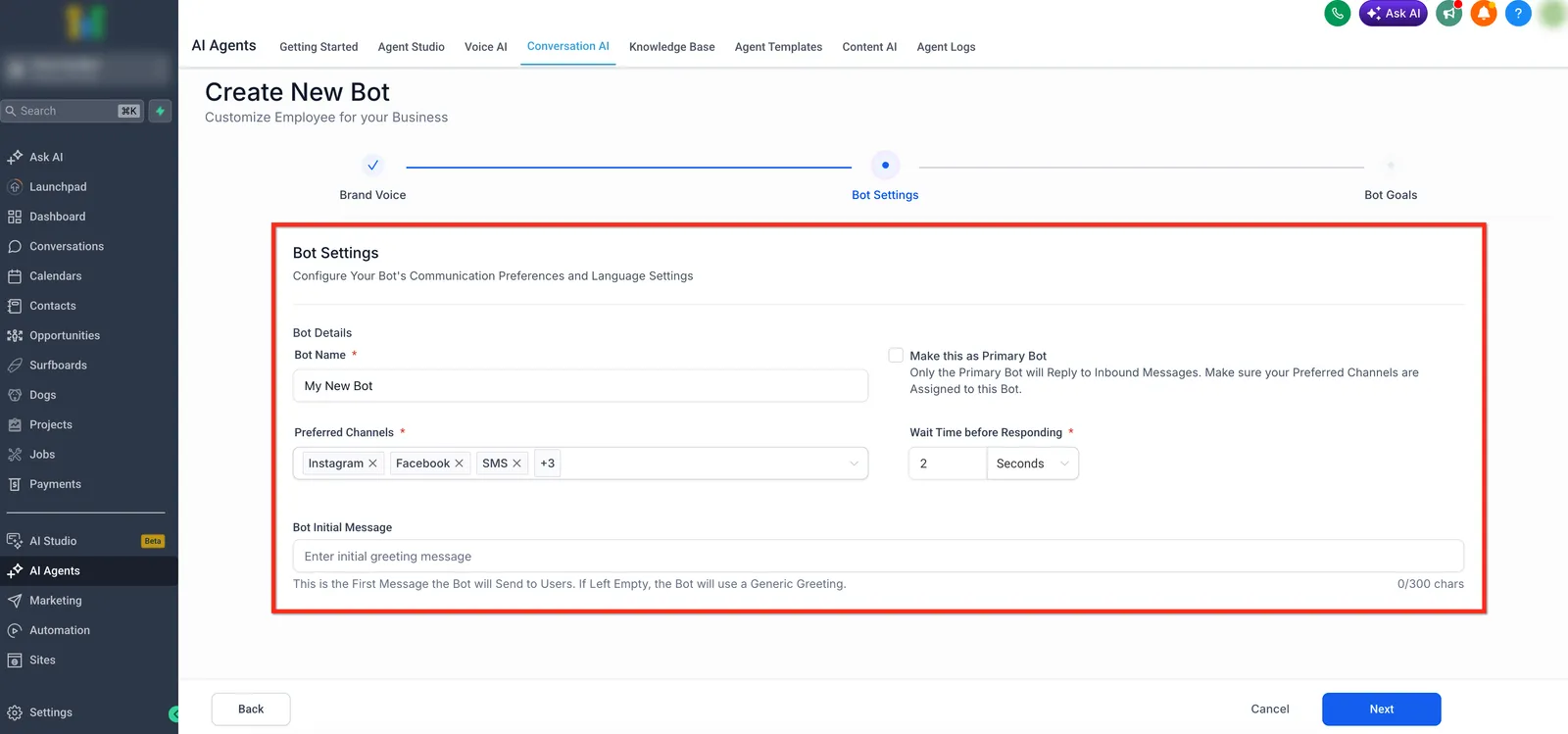
Task: Open AI Agents in the sidebar
Action: tap(89, 571)
